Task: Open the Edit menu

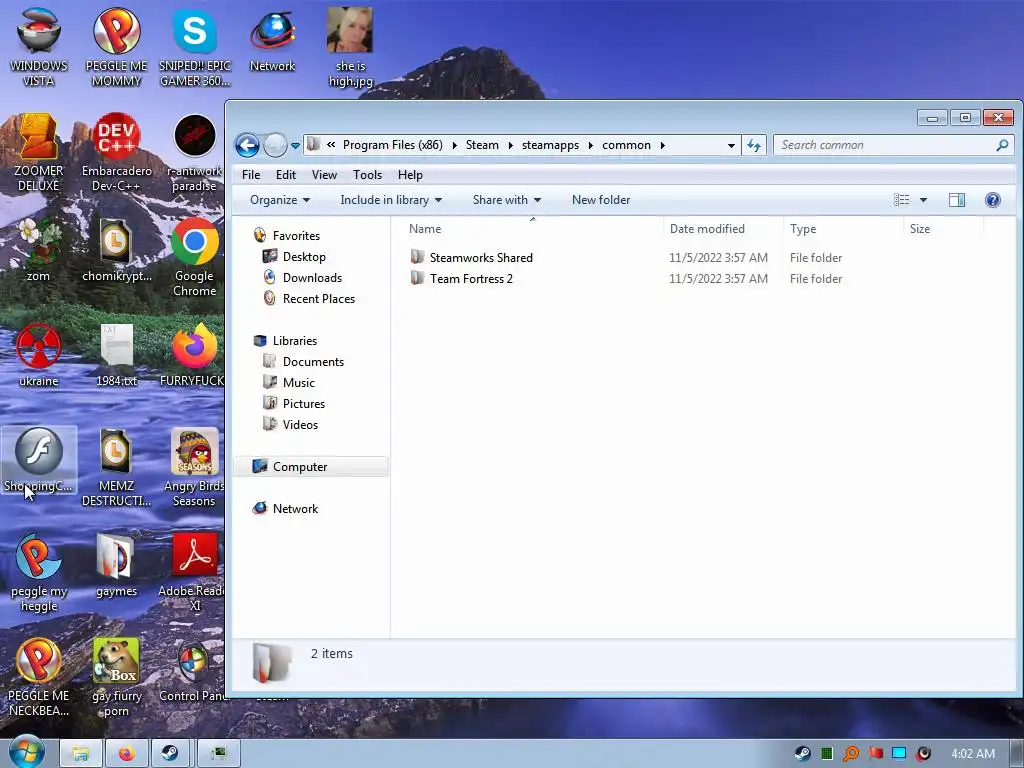Action: coord(285,175)
